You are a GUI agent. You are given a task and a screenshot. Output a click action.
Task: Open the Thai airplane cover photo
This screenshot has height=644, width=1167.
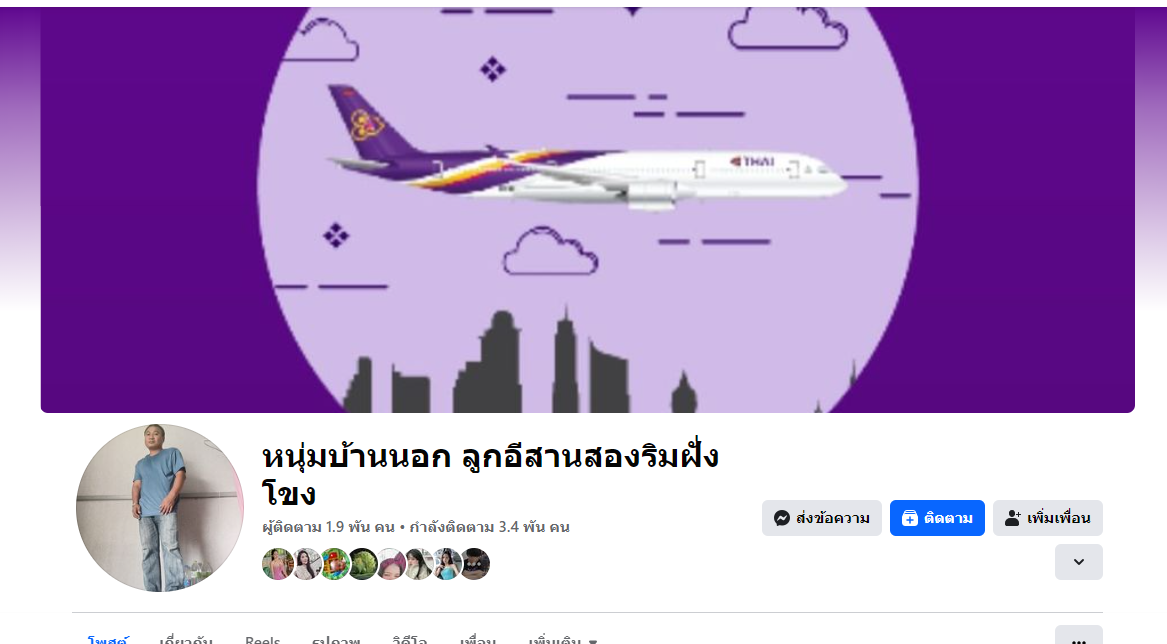pos(587,210)
